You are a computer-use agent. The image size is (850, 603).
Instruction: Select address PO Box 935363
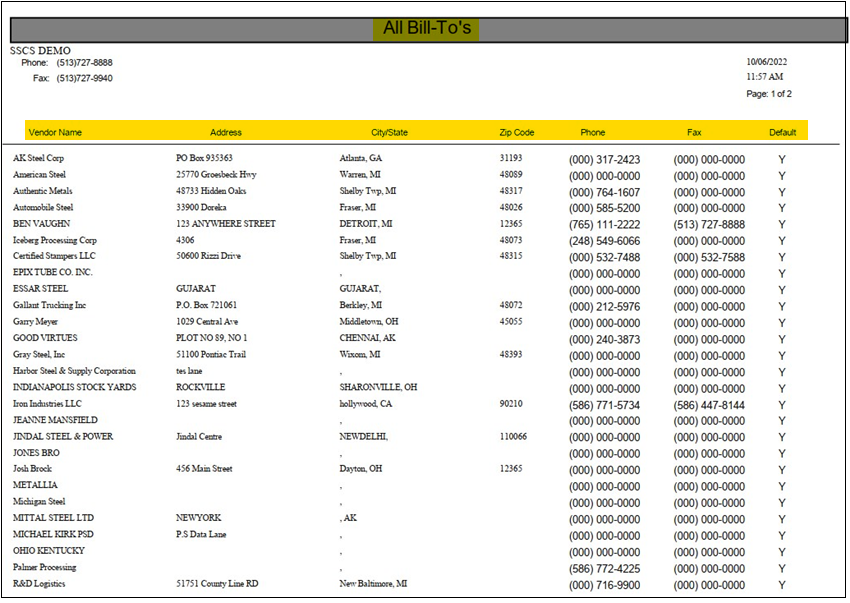click(204, 158)
